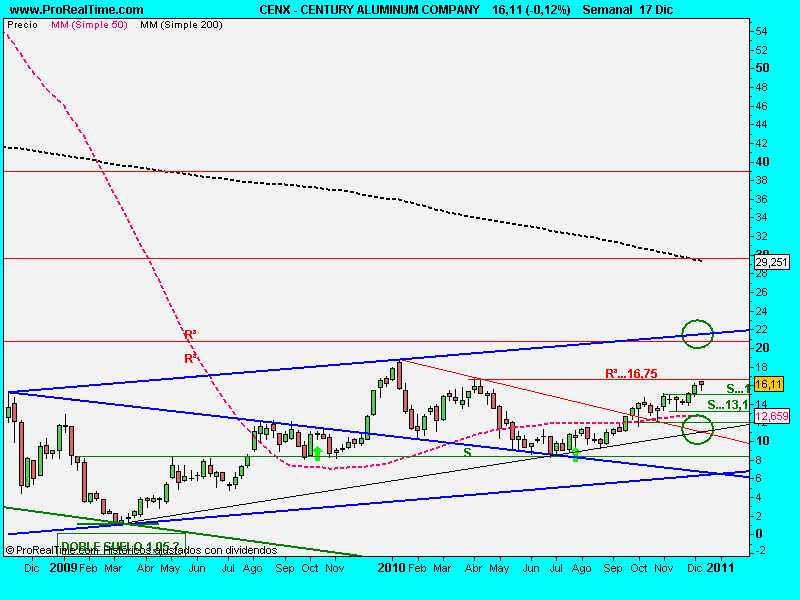The width and height of the screenshot is (800, 600).
Task: Click the CENX - CENTURY ALUMINUM COMPANY title
Action: (369, 10)
